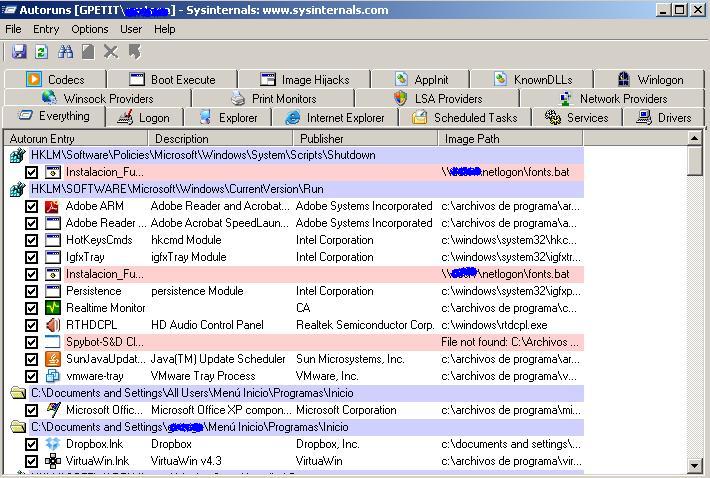
Task: Click the VirtuaWin.lnk entry icon
Action: coord(53,461)
